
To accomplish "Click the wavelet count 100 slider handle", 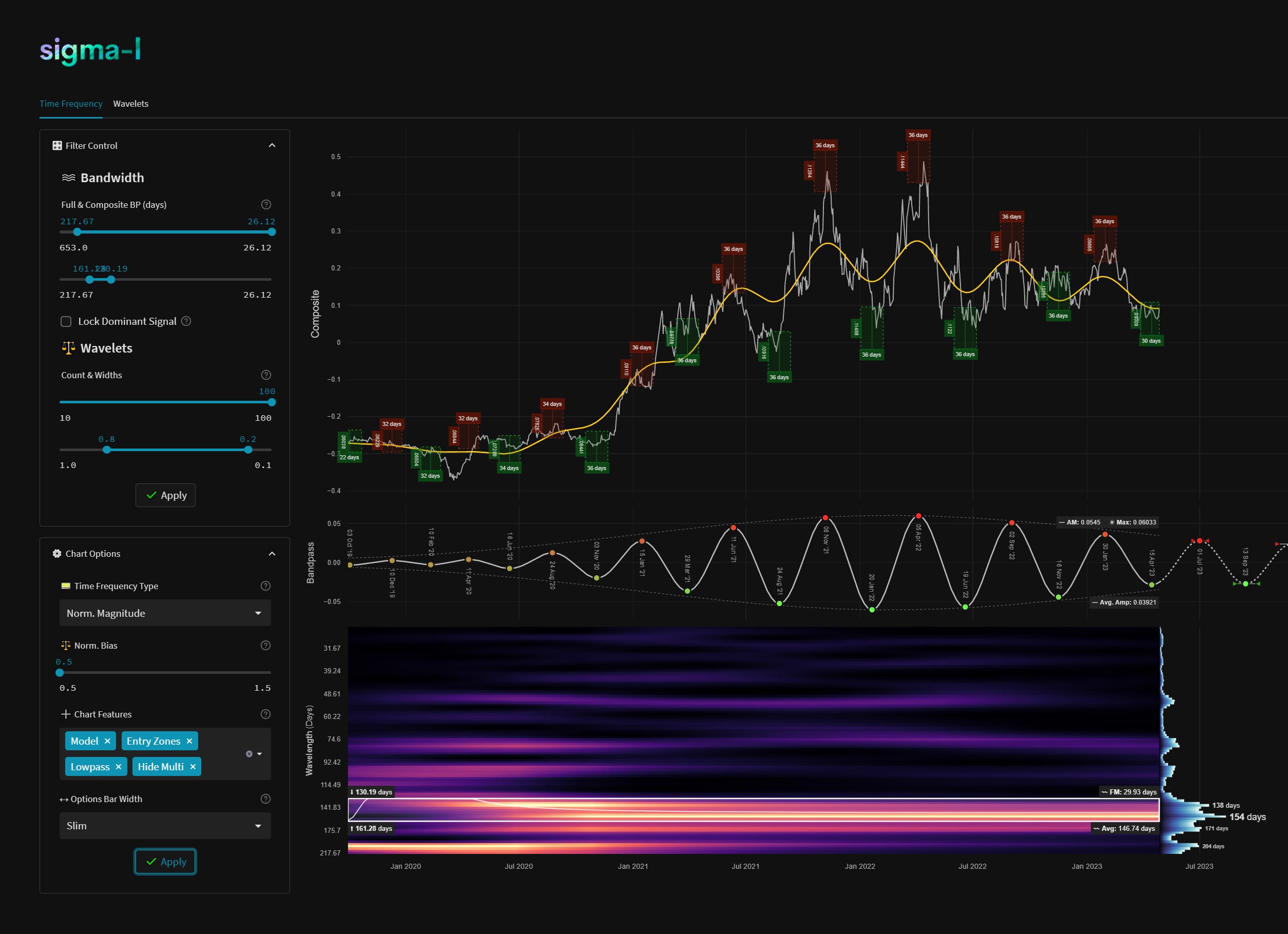I will (272, 402).
